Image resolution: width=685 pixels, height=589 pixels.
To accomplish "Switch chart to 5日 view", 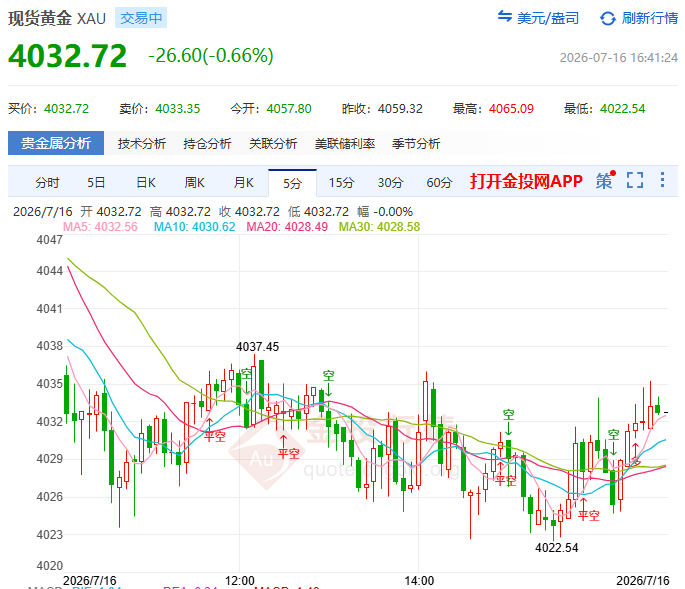I will pos(96,182).
